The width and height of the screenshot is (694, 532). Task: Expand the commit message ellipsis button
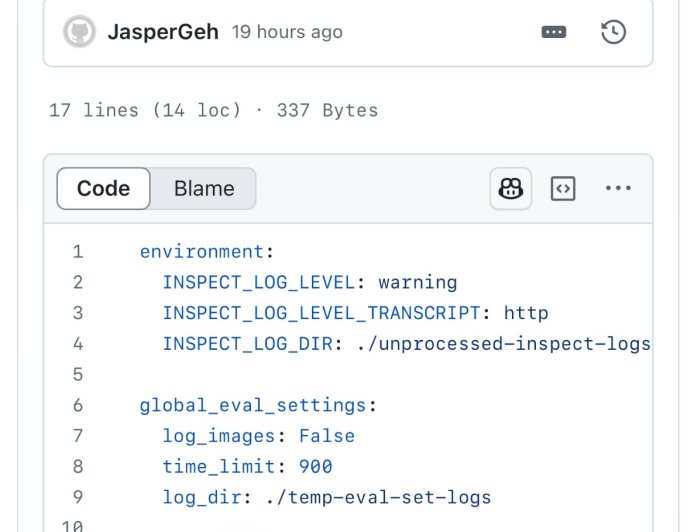coord(554,32)
